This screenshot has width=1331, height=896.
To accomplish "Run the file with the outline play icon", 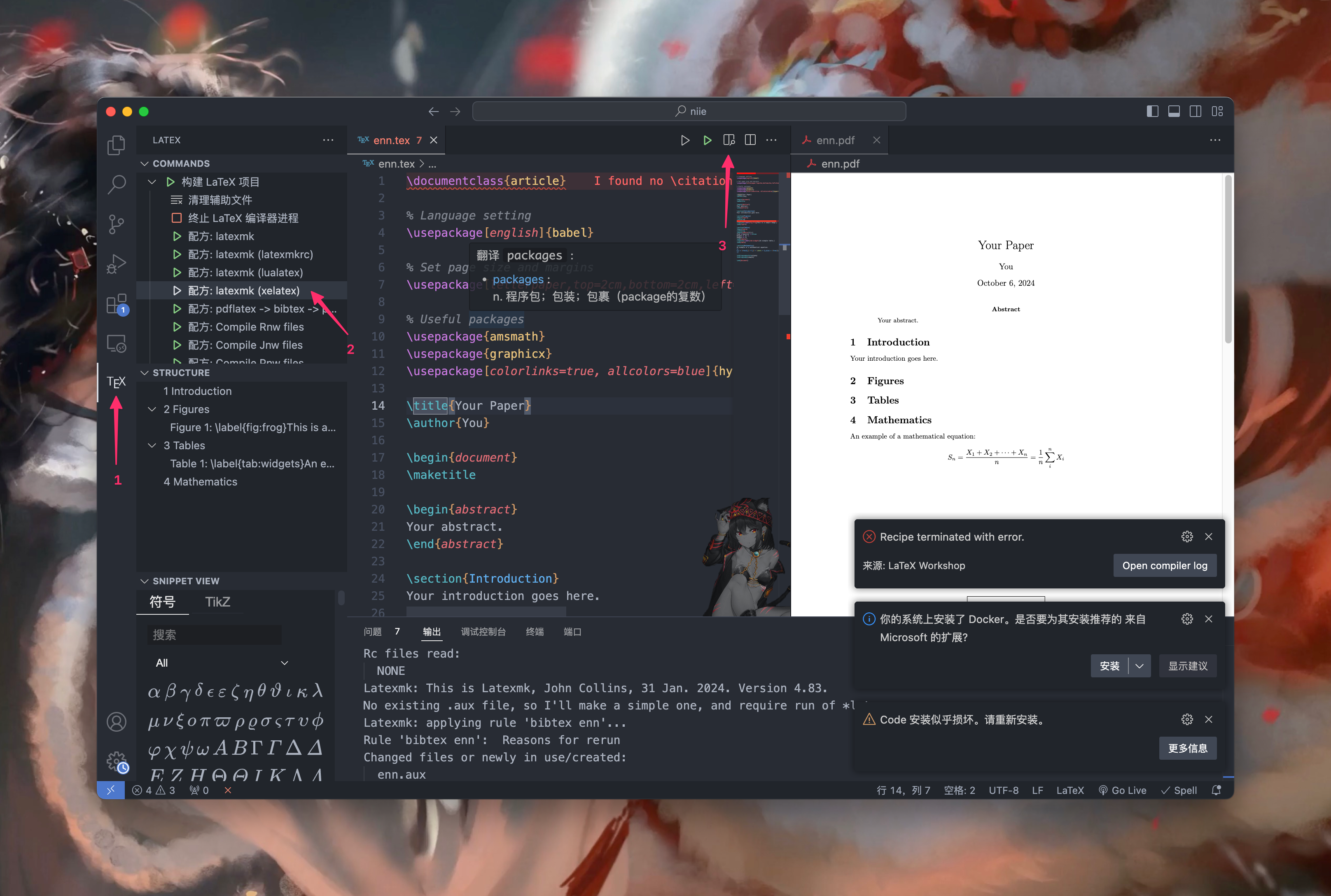I will pyautogui.click(x=685, y=140).
